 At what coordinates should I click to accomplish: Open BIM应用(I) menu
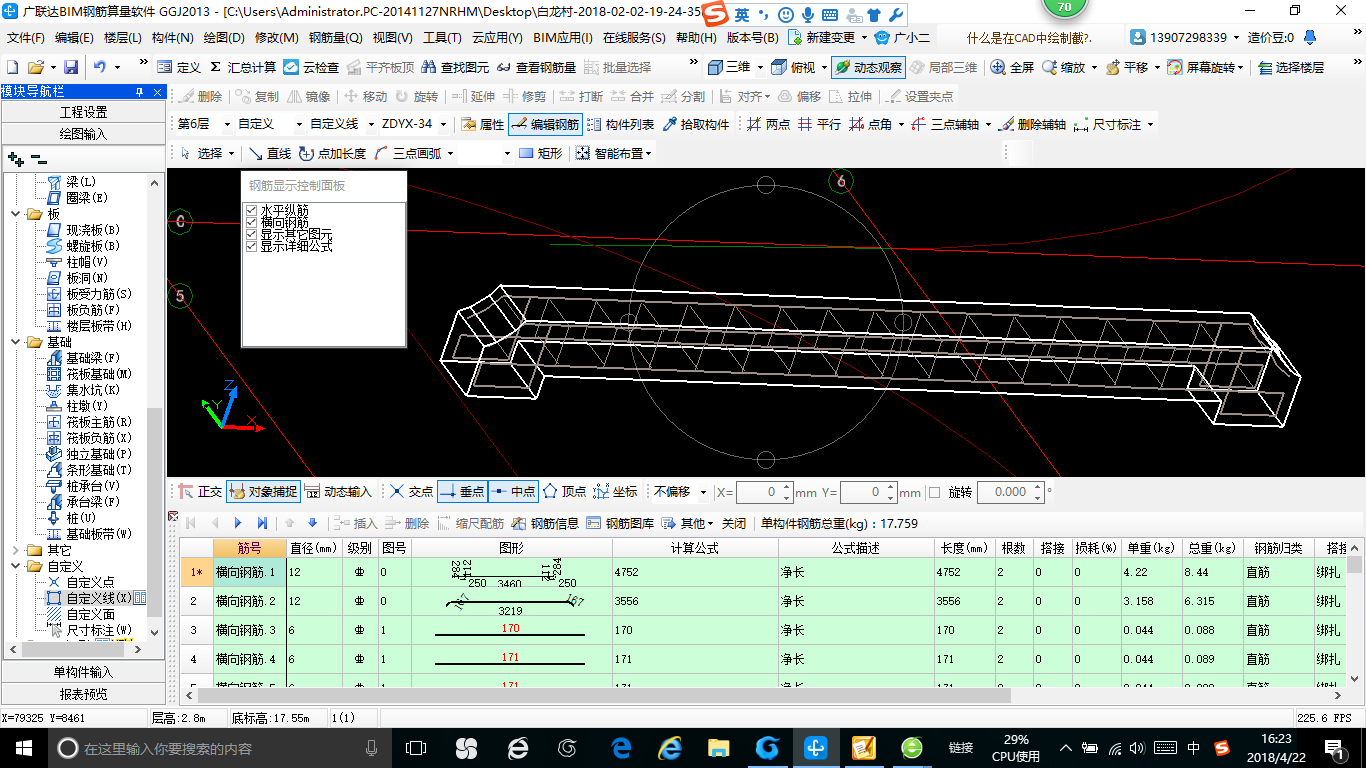coord(563,38)
